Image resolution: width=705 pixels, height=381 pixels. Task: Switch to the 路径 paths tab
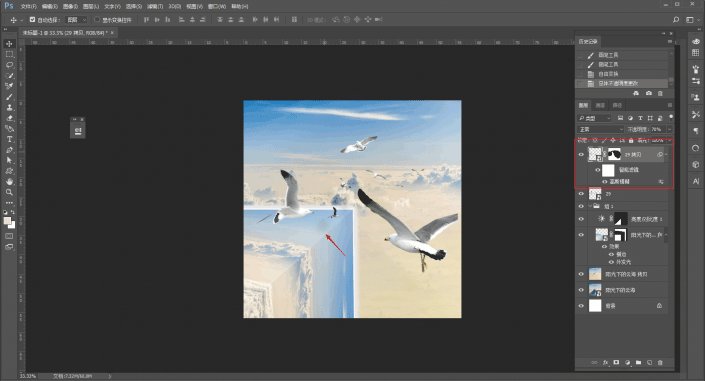click(617, 105)
